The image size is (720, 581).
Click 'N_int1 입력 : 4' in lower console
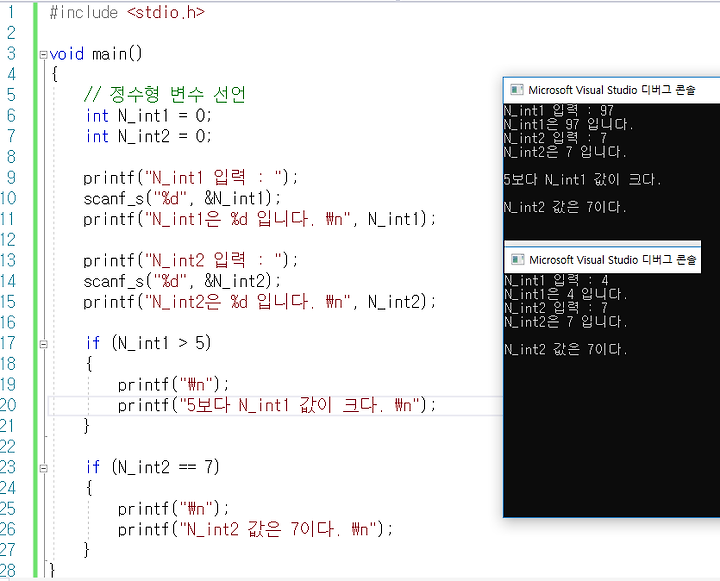(x=556, y=281)
